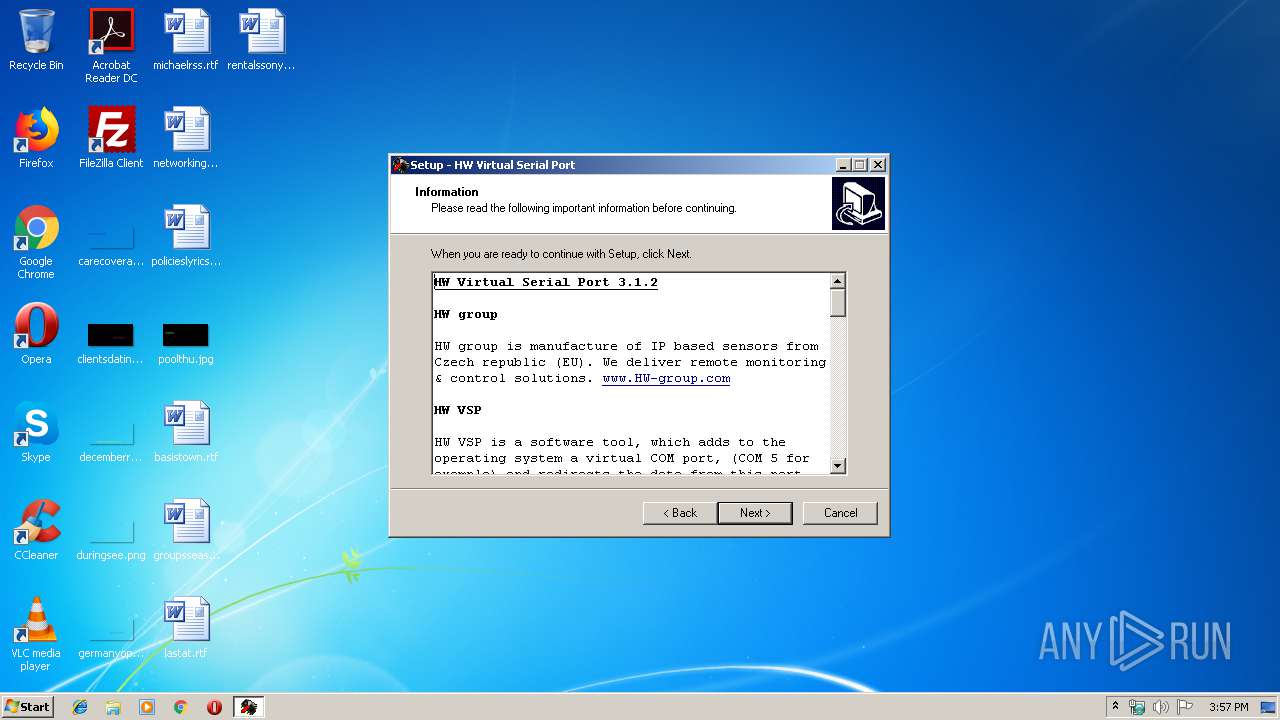Launch FileZilla Client shortcut
Viewport: 1280px width, 720px height.
click(111, 138)
